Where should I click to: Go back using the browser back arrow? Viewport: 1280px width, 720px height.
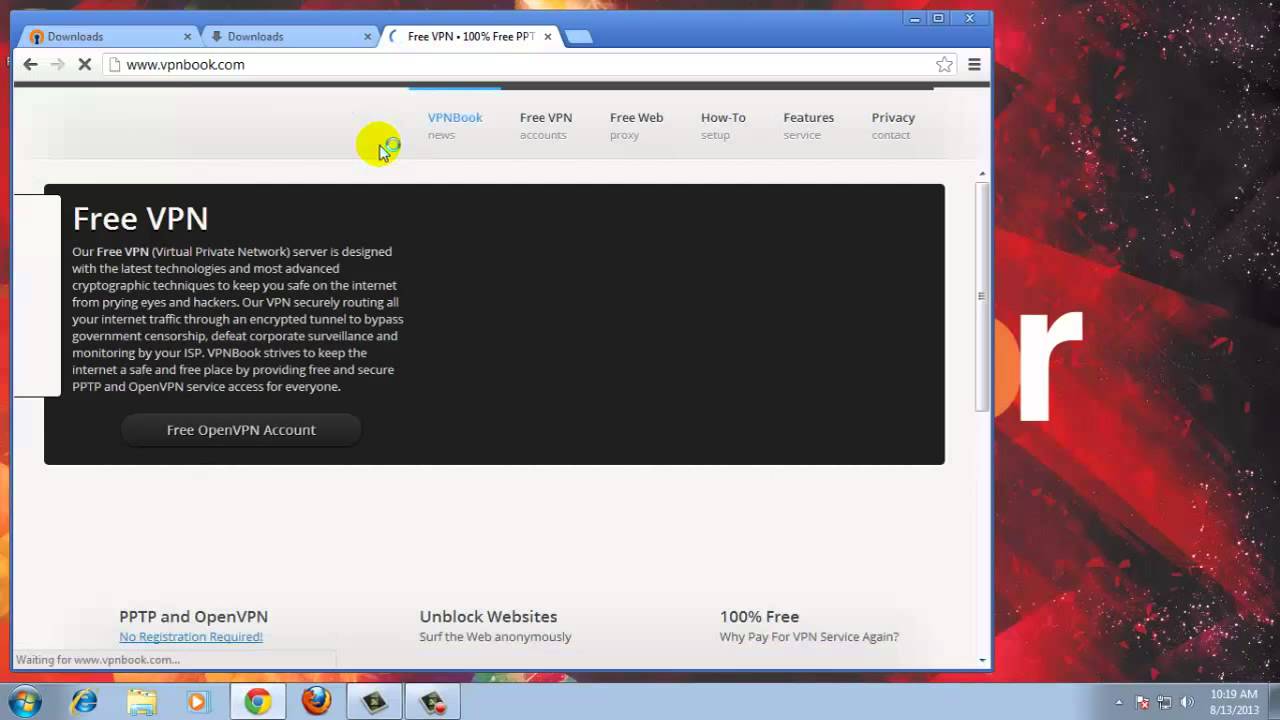tap(30, 64)
